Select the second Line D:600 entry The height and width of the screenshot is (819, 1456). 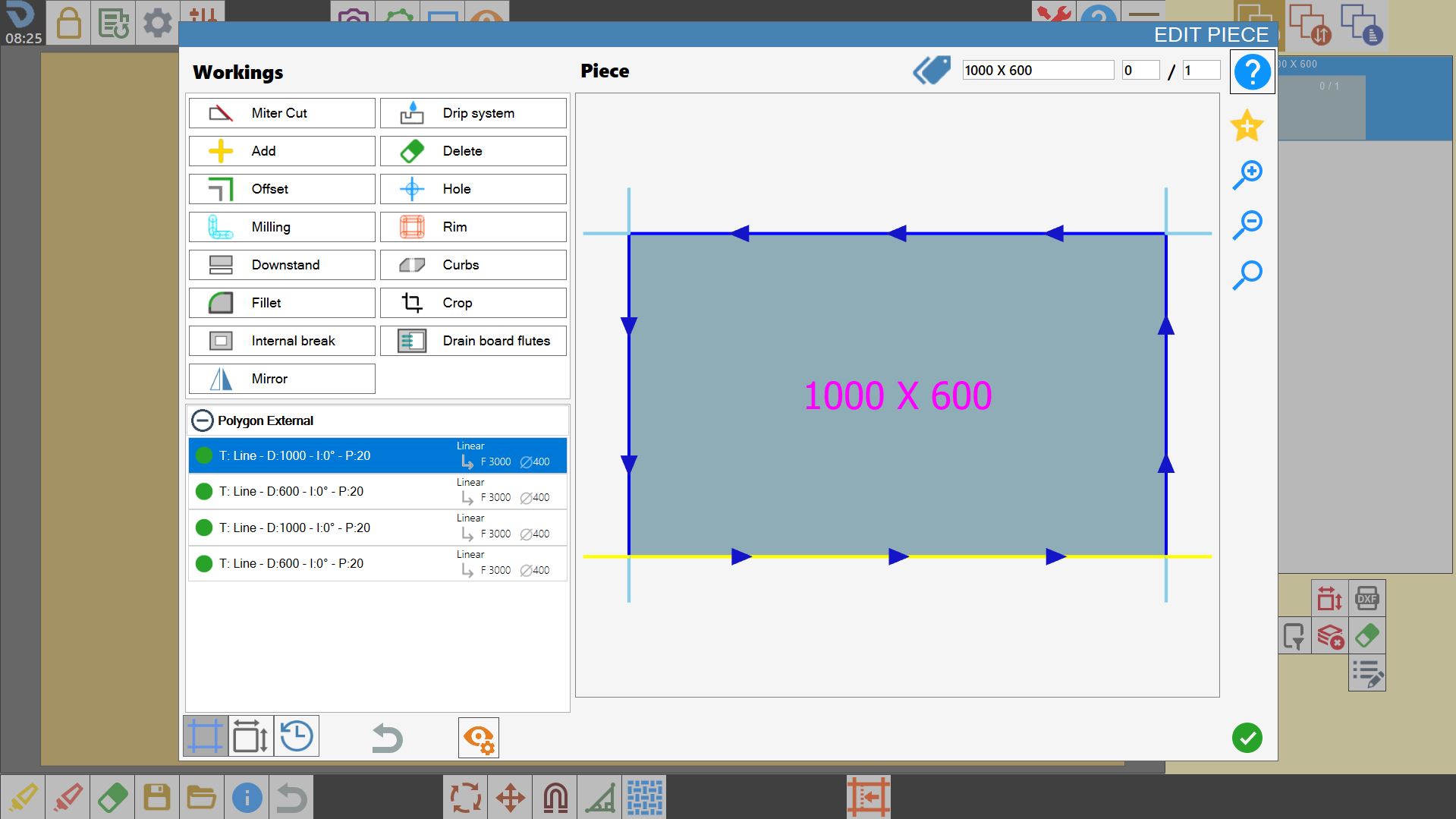(x=378, y=491)
